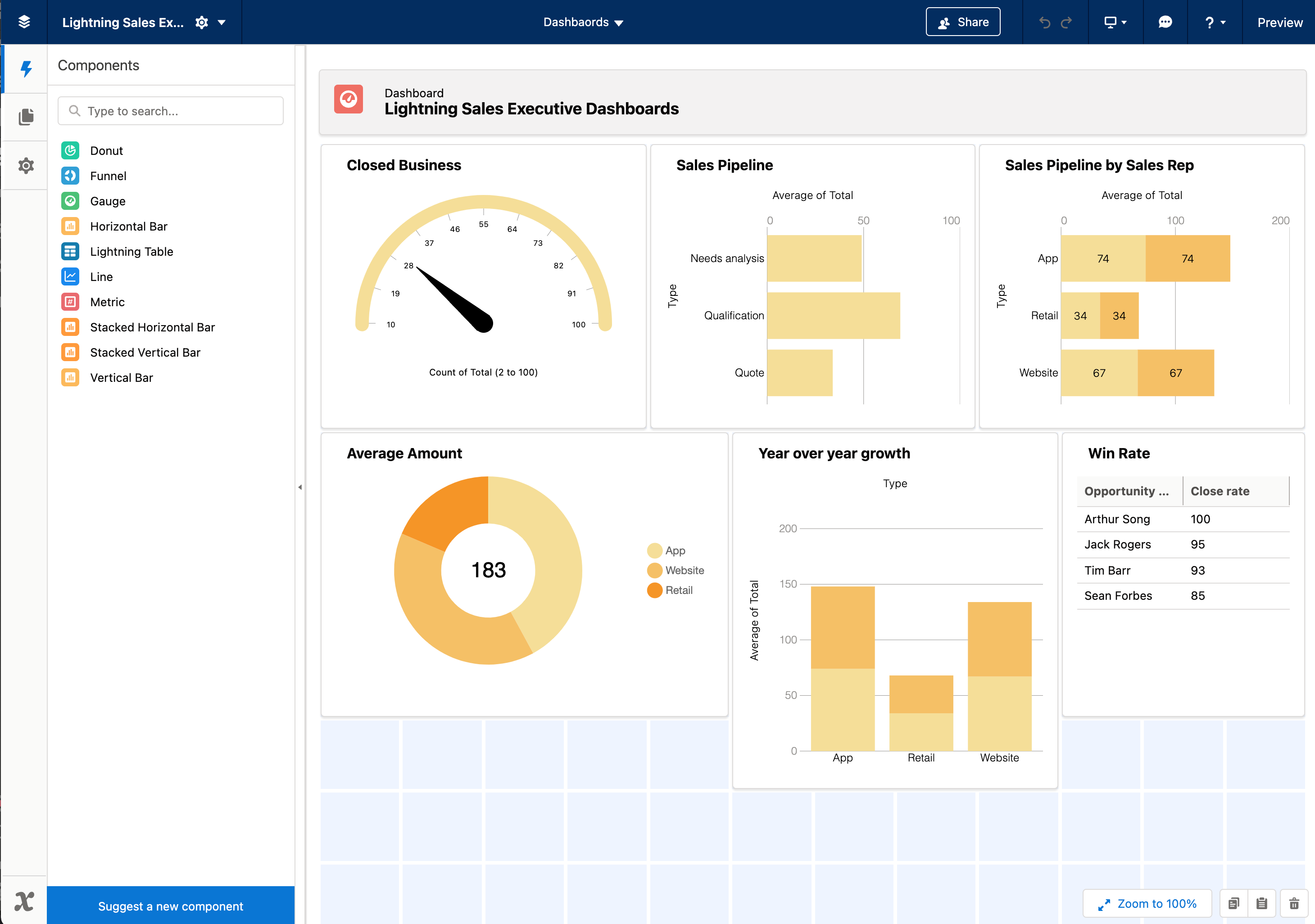Screen dimensions: 1315x924
Task: Open the chevron next to dashboard title
Action: tap(222, 23)
